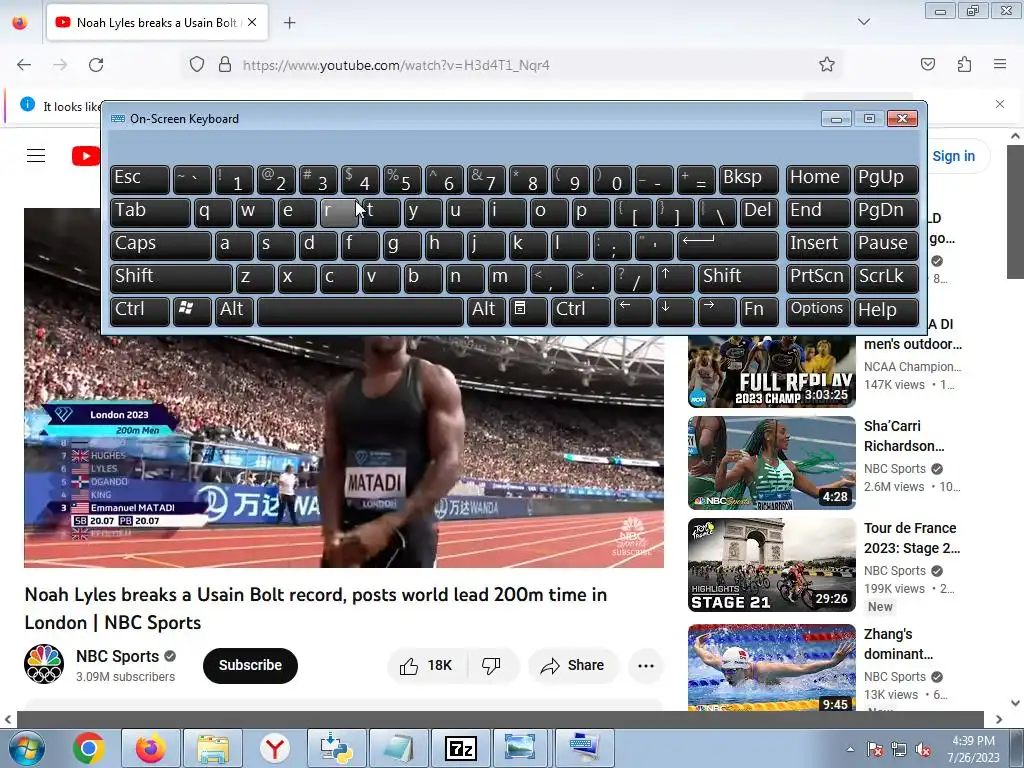This screenshot has height=768, width=1024.
Task: Tap the PrtScn key on keyboard
Action: pos(818,278)
